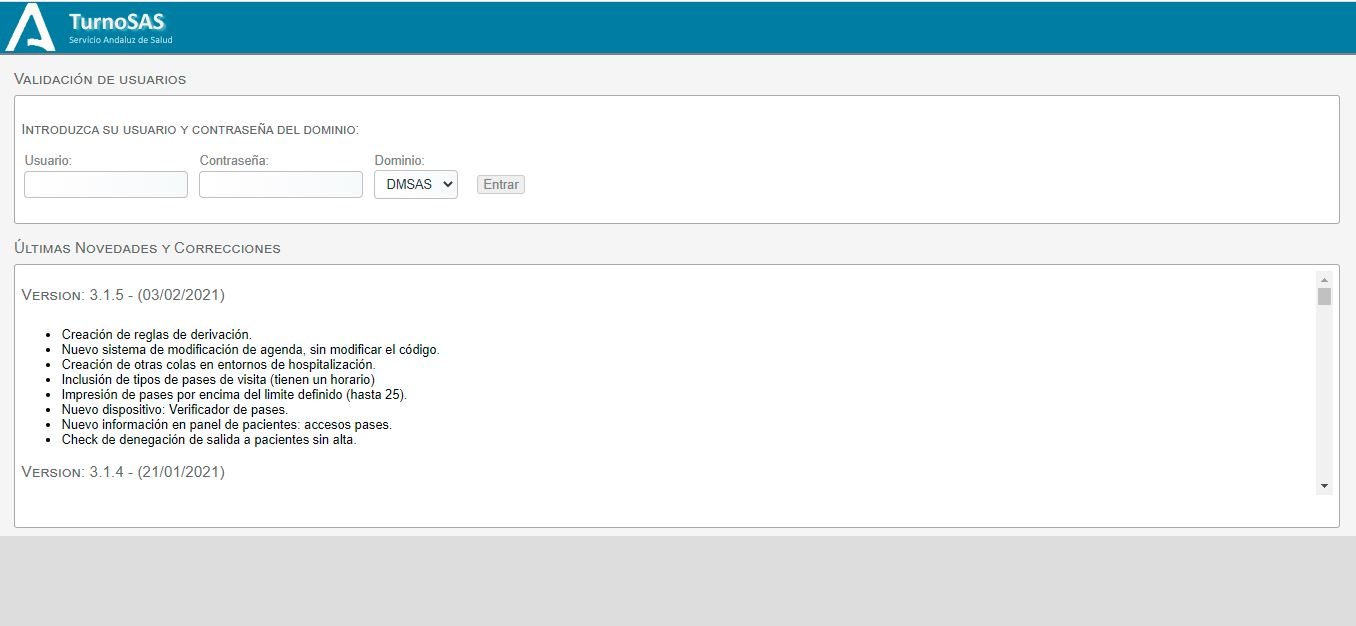The image size is (1356, 626).
Task: Click 'Check de denegación de salida' item
Action: pos(209,439)
